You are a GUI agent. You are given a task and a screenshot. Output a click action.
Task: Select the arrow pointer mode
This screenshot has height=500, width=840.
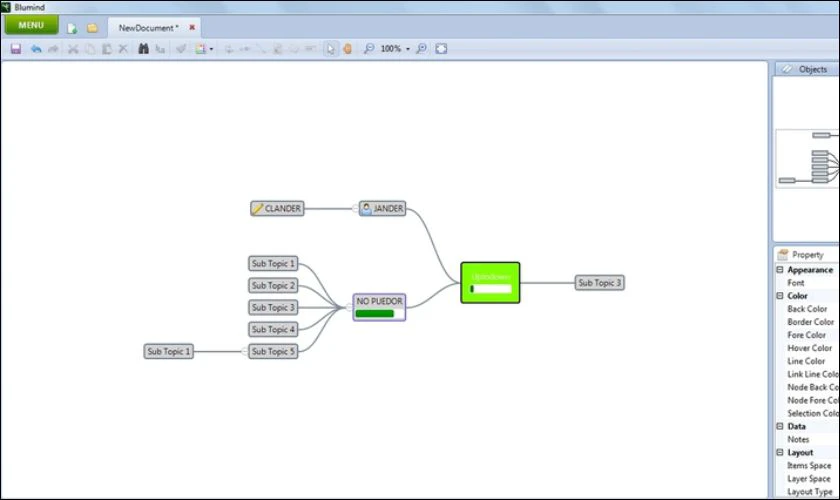[x=331, y=49]
